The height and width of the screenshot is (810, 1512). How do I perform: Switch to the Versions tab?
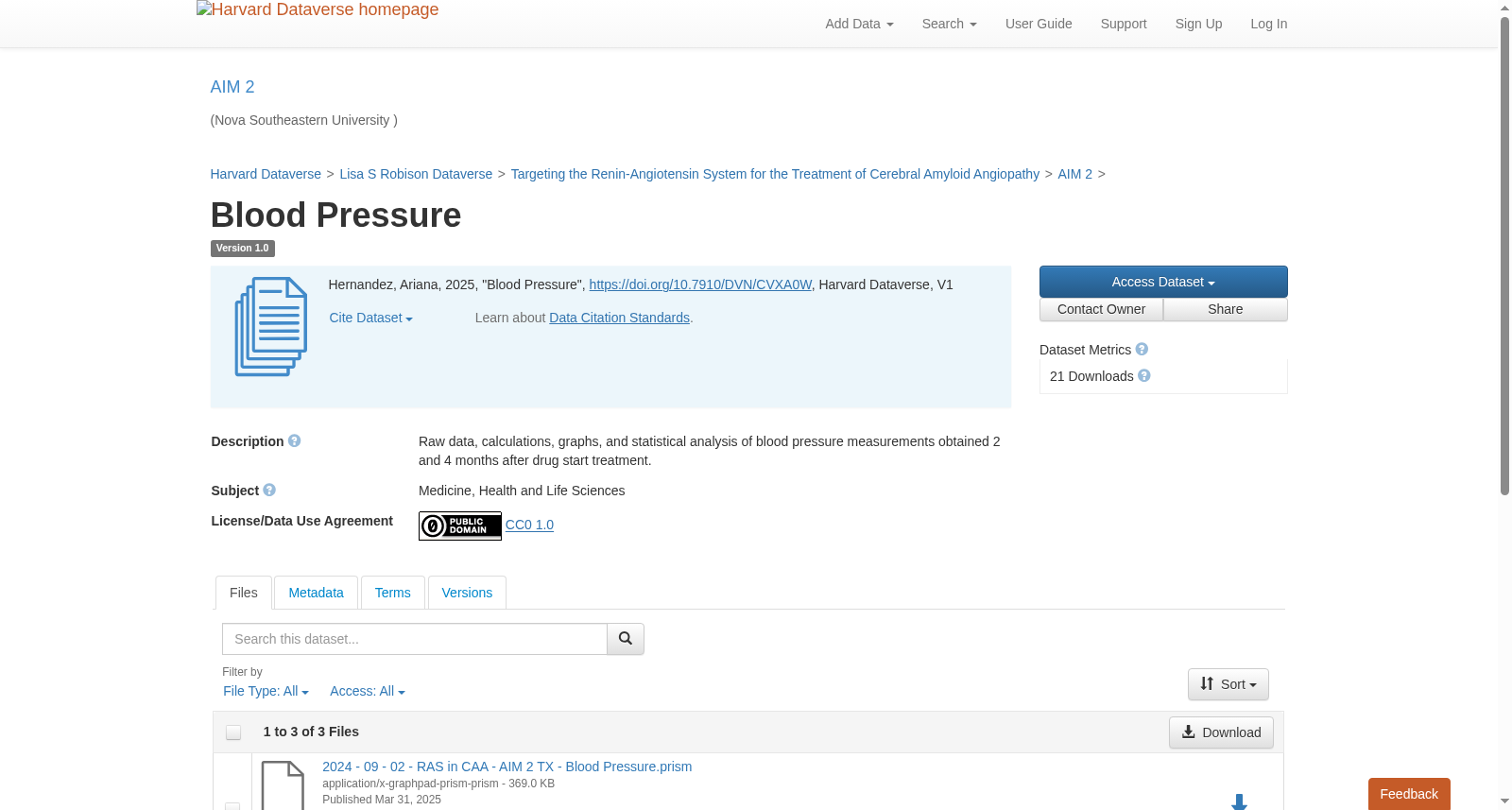coord(467,593)
